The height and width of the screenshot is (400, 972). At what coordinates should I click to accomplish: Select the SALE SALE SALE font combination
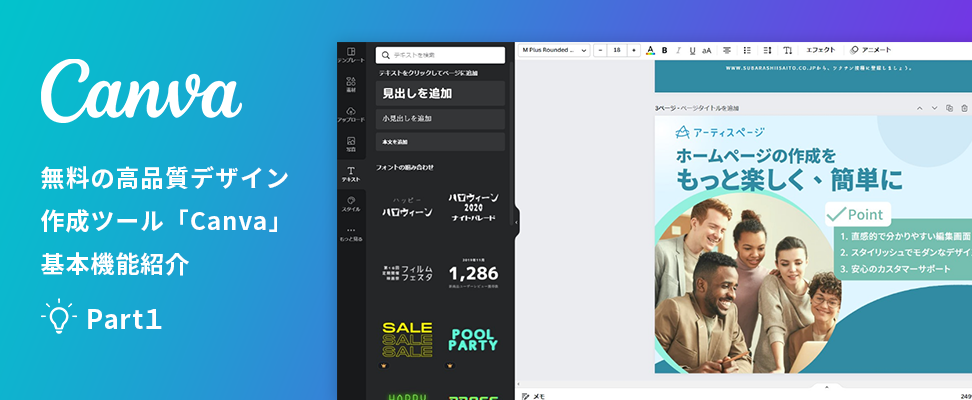pyautogui.click(x=407, y=340)
